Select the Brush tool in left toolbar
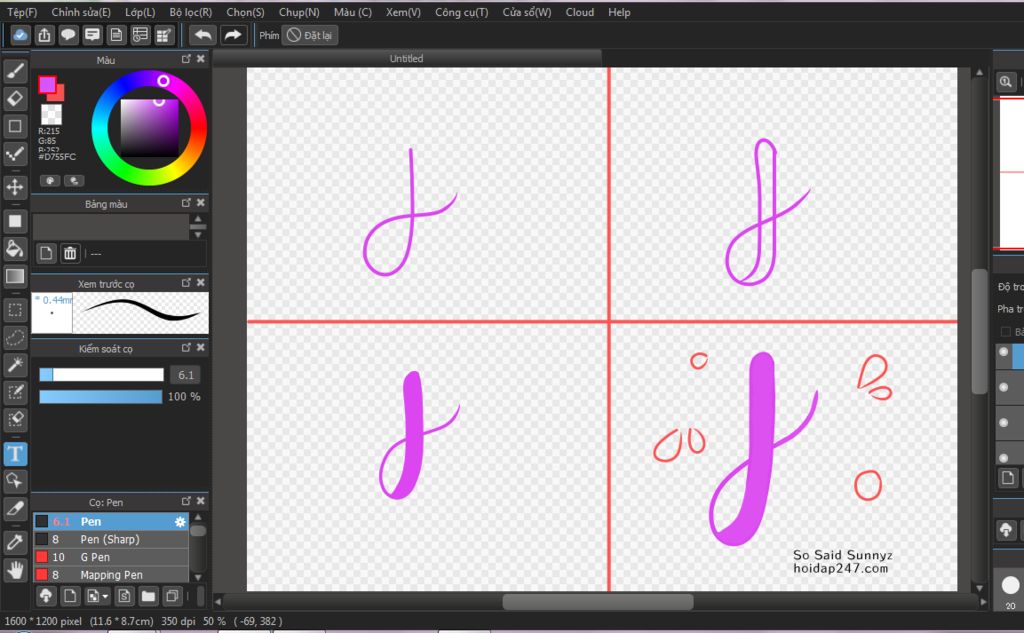This screenshot has height=633, width=1024. [x=15, y=71]
